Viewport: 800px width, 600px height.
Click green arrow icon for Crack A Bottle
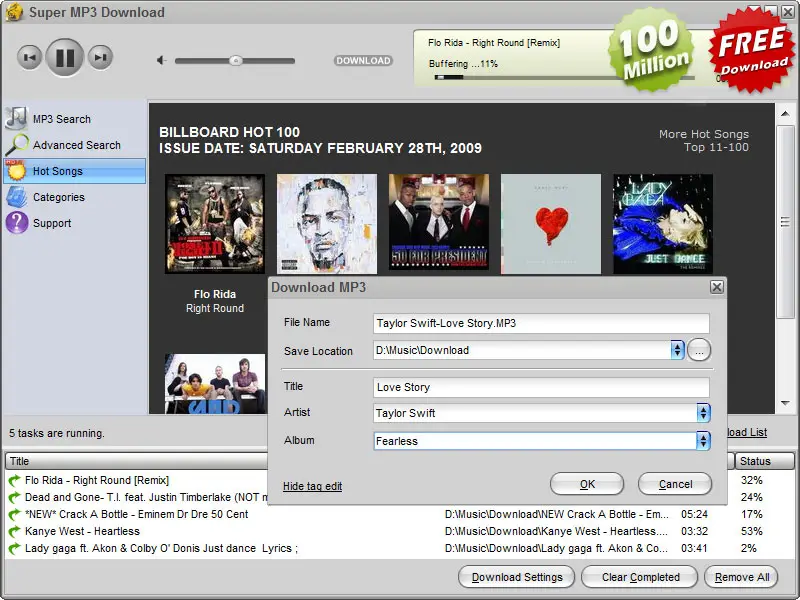[x=14, y=514]
